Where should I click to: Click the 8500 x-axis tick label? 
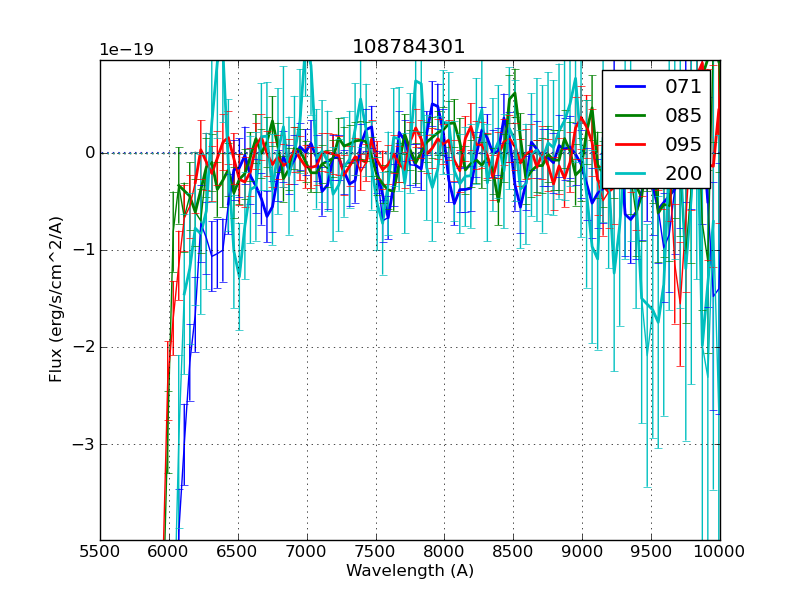513,551
